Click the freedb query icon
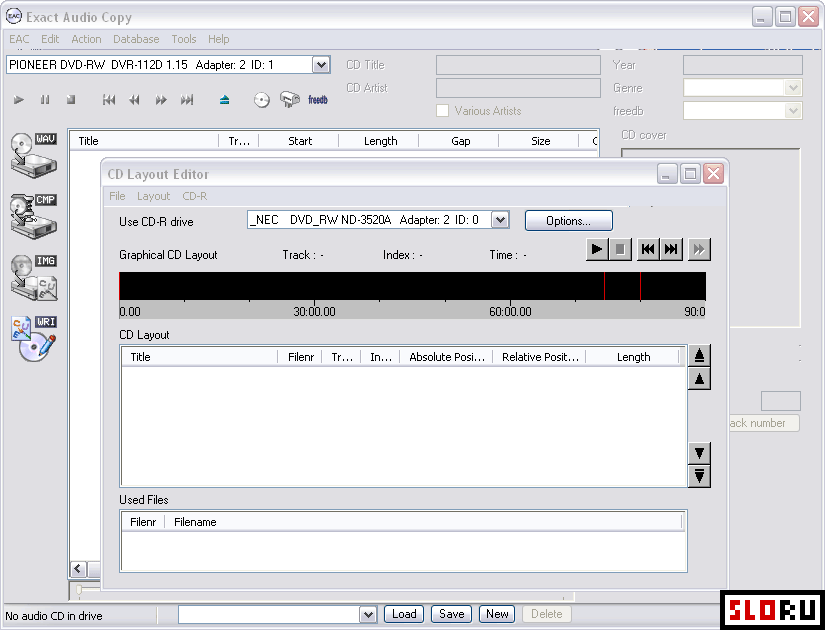 pyautogui.click(x=289, y=99)
